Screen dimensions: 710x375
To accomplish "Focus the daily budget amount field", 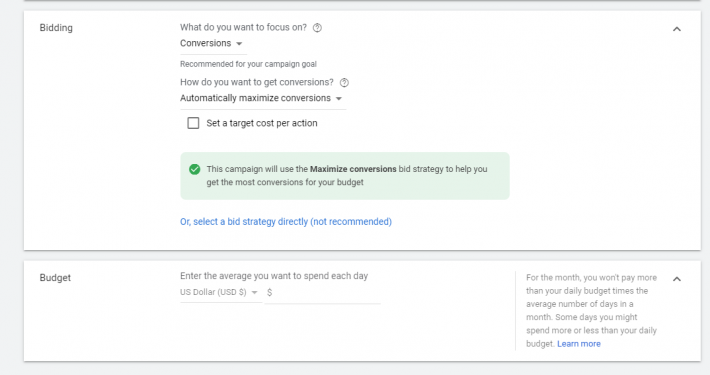I will (323, 293).
